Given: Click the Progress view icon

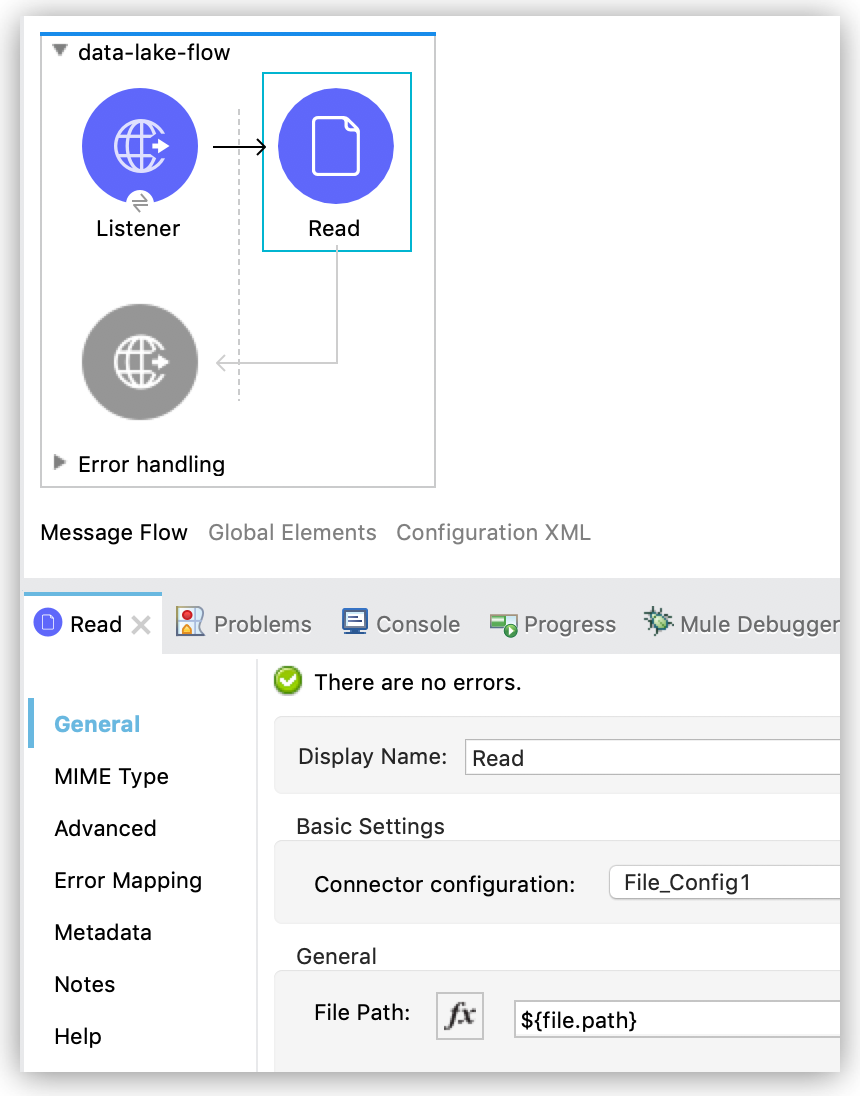Looking at the screenshot, I should [x=502, y=621].
